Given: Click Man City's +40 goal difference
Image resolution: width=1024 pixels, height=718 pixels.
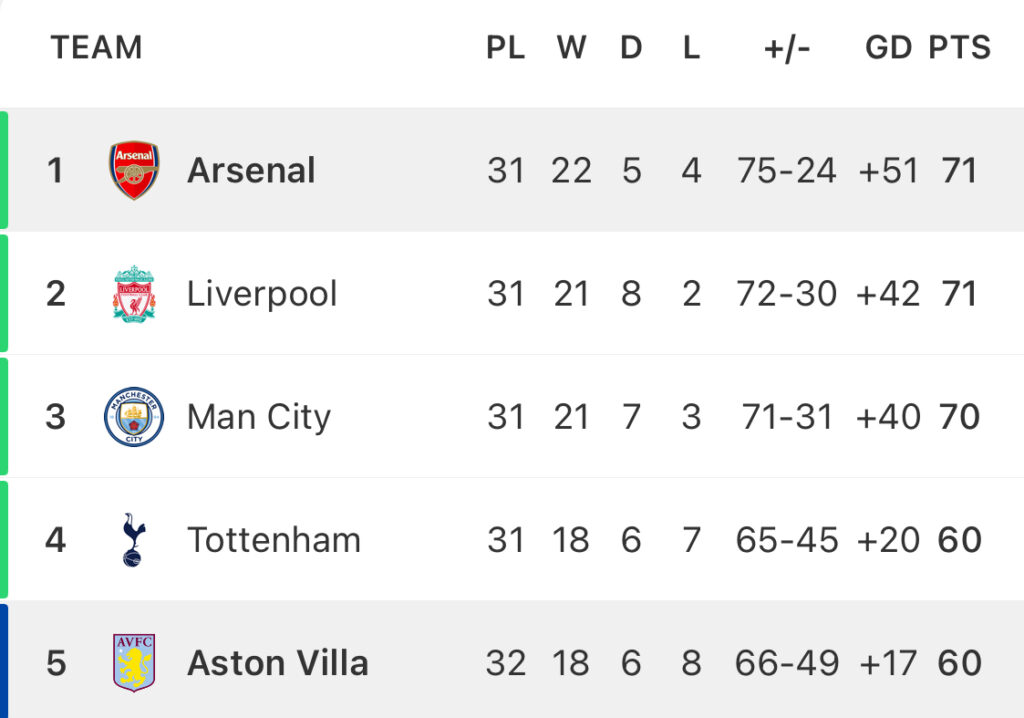Looking at the screenshot, I should (x=888, y=417).
